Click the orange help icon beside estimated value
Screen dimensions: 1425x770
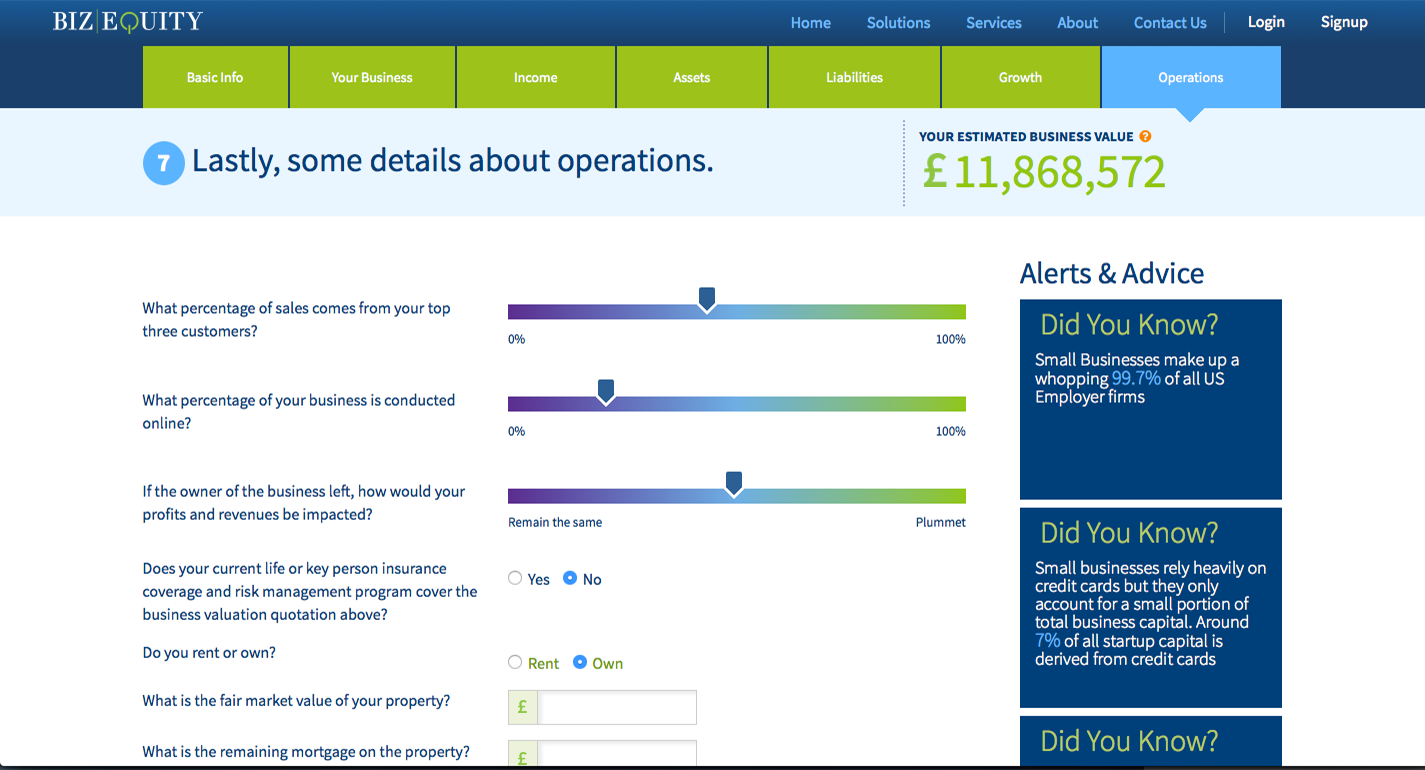click(1145, 136)
